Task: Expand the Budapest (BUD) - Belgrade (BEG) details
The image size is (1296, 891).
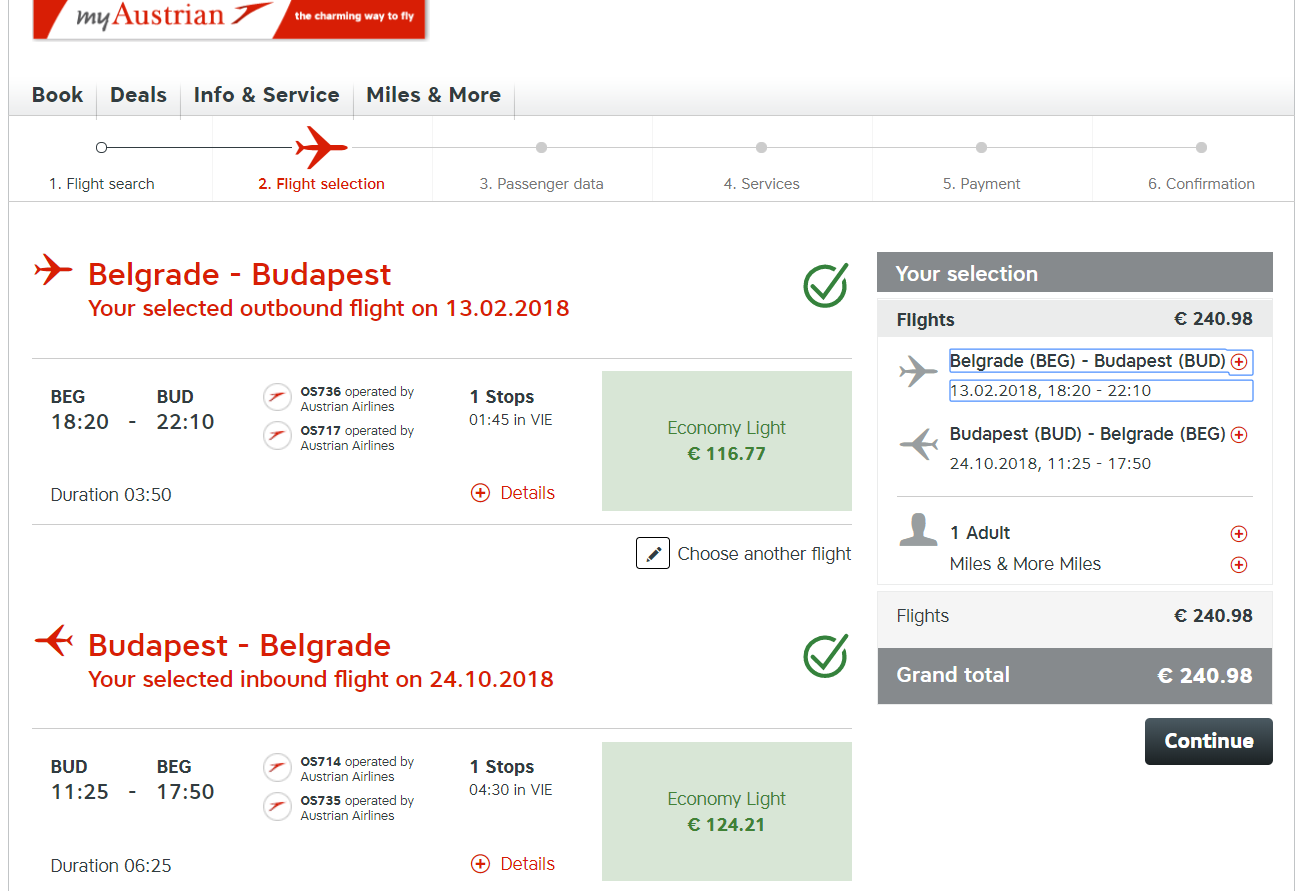Action: [x=1239, y=435]
